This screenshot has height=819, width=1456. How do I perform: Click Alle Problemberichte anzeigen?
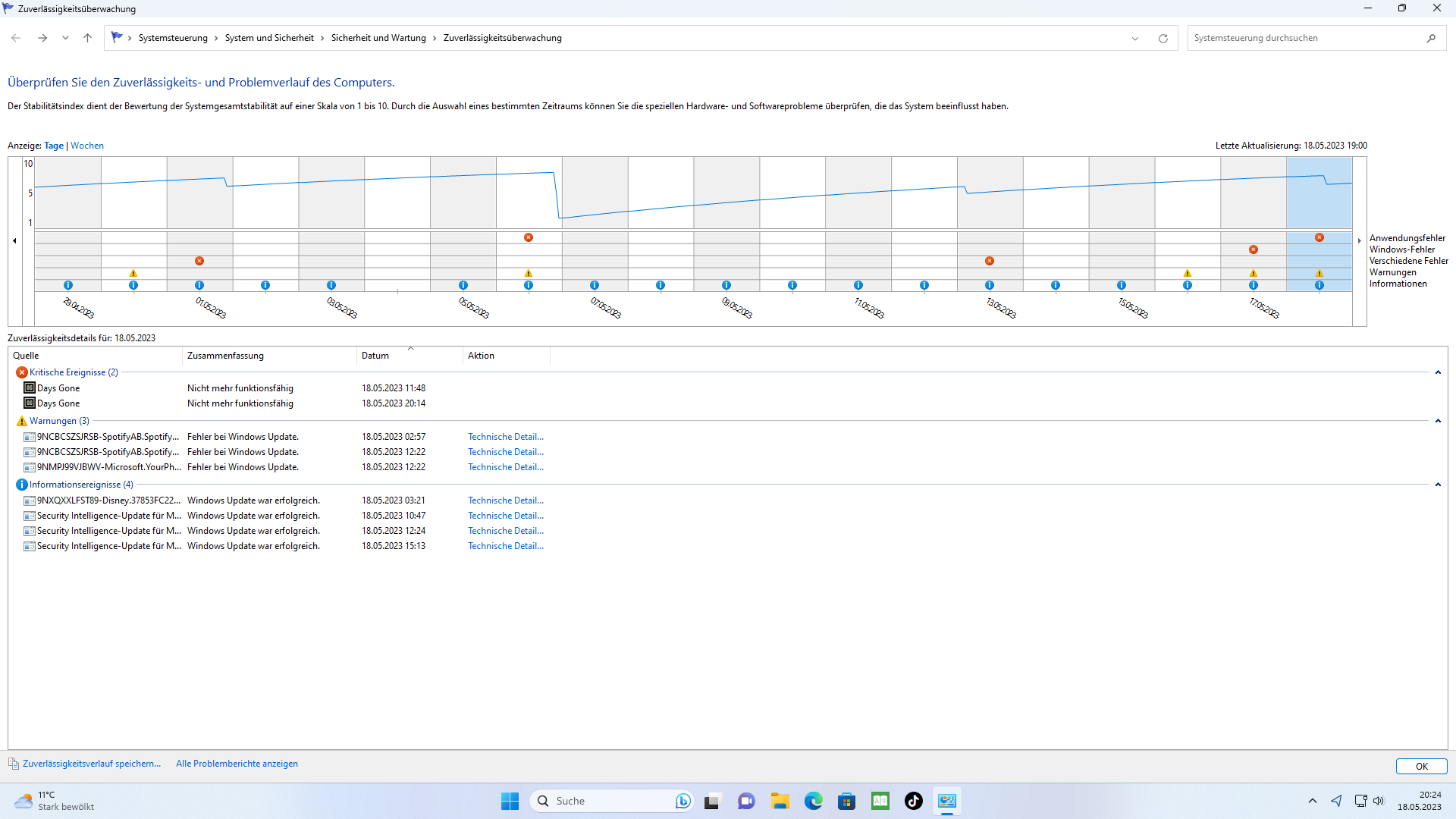tap(237, 764)
